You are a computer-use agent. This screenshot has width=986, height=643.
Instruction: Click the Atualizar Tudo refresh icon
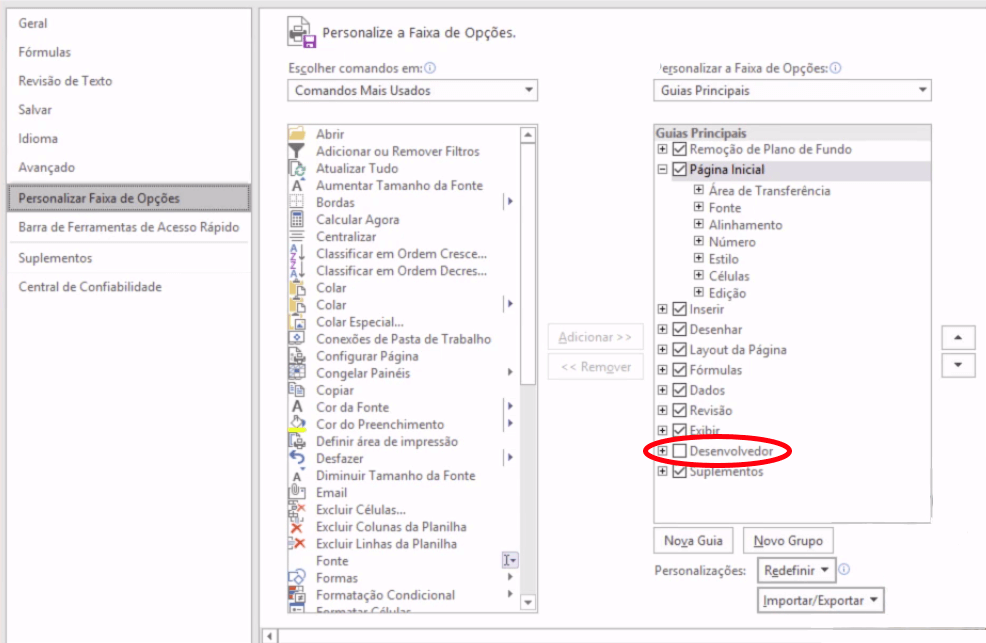(297, 168)
